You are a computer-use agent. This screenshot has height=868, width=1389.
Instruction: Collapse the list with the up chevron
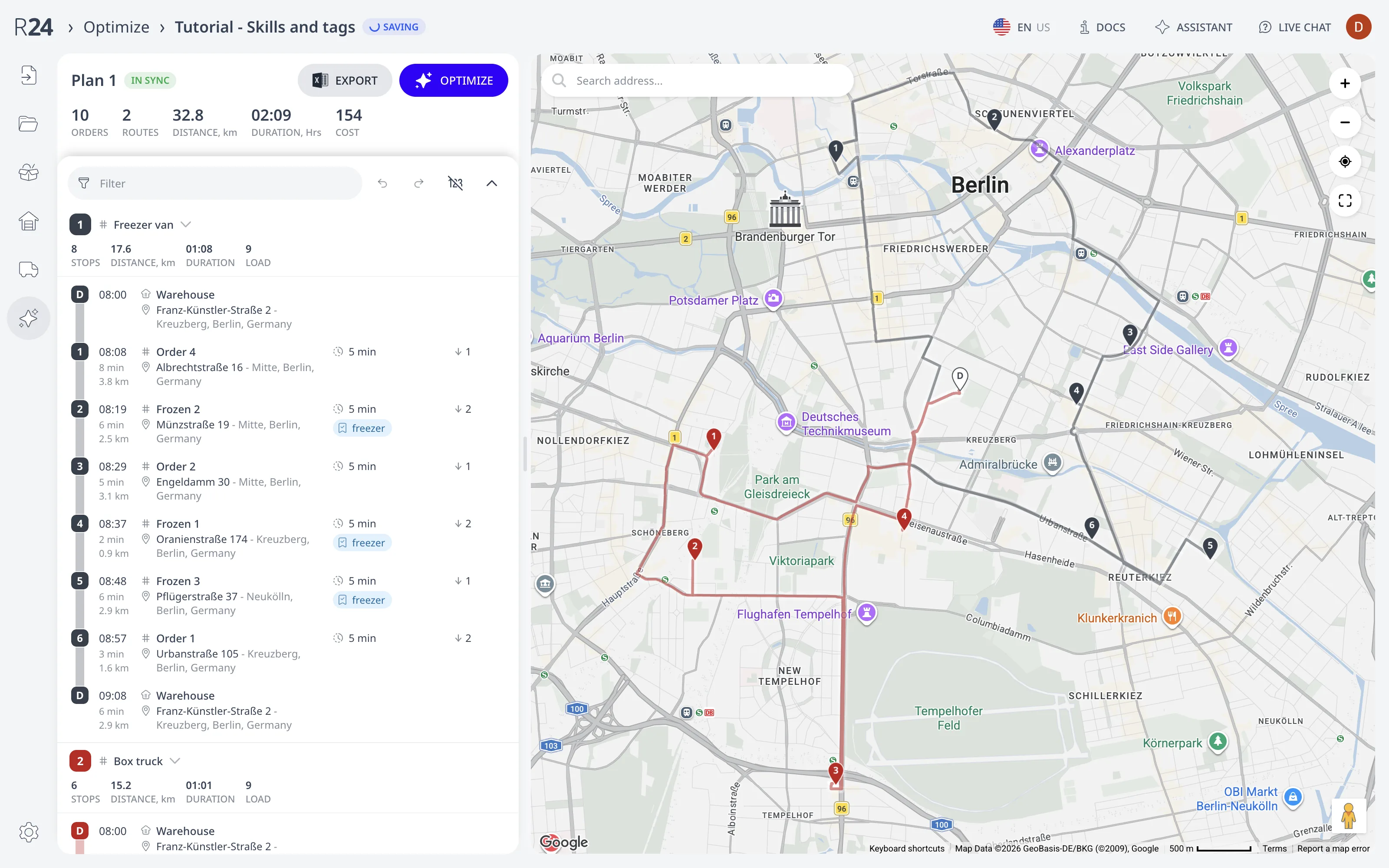[x=492, y=183]
